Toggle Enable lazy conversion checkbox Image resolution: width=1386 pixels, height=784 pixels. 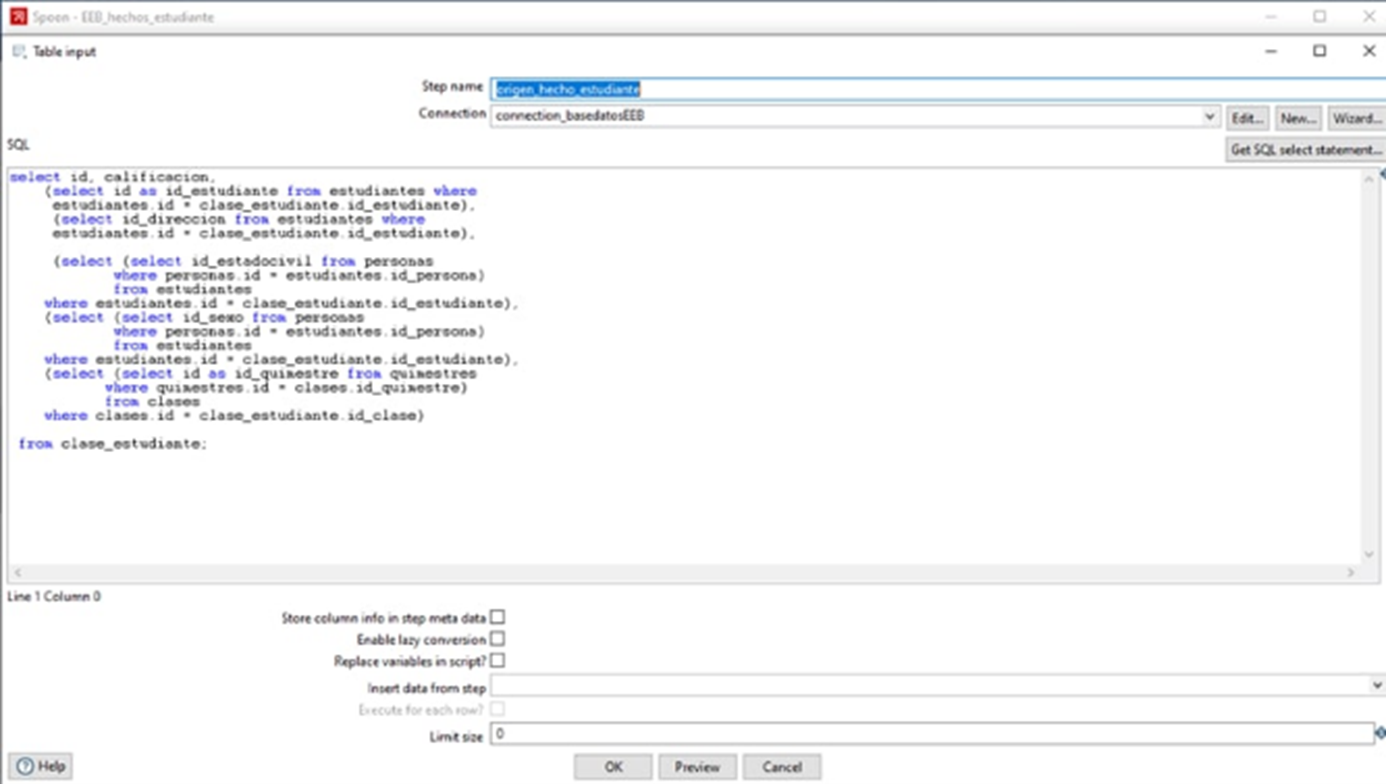click(497, 638)
